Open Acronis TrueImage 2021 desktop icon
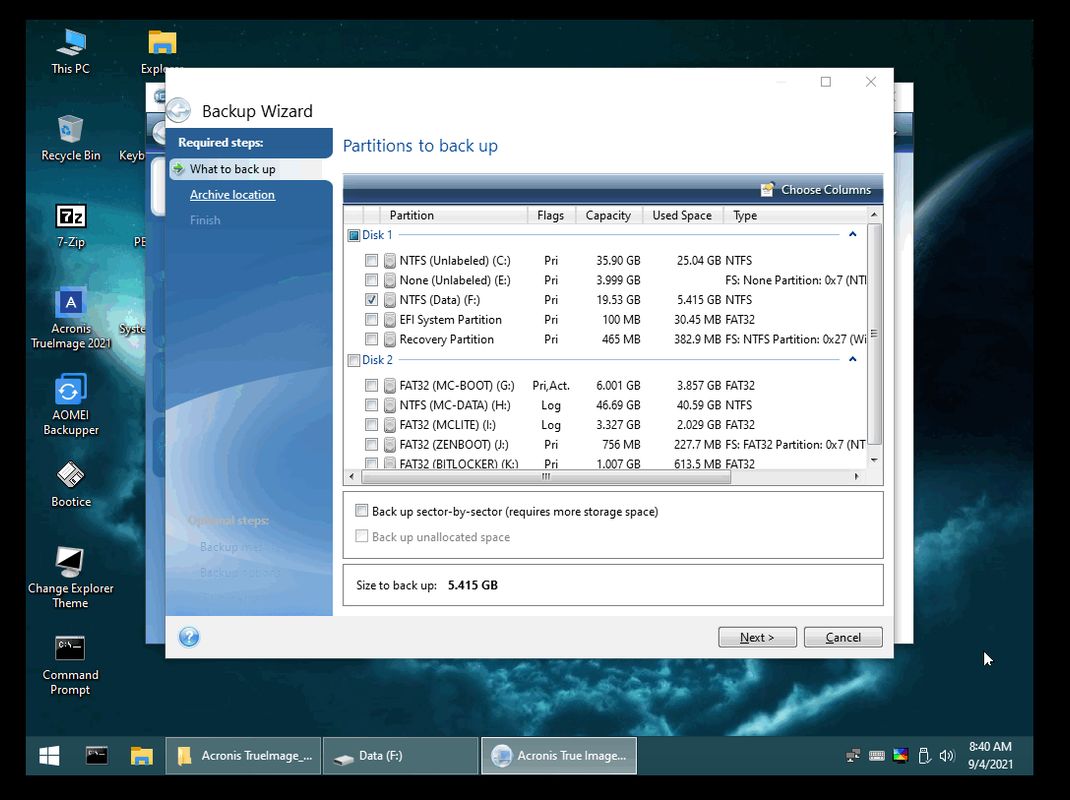This screenshot has height=800, width=1070. click(70, 319)
